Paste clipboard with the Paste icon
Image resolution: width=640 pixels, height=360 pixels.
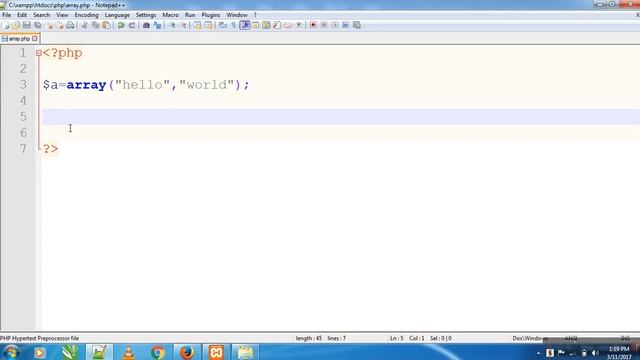[107, 25]
